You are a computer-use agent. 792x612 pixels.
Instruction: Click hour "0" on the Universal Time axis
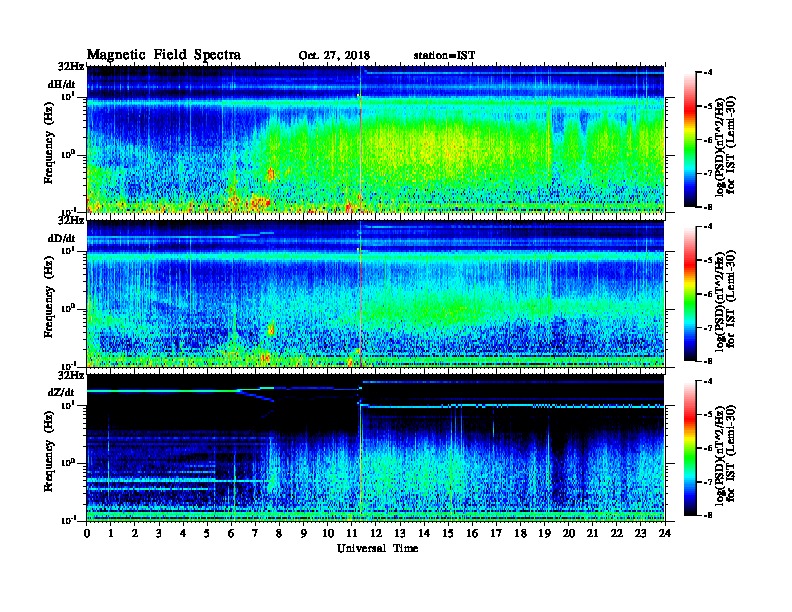tap(87, 533)
